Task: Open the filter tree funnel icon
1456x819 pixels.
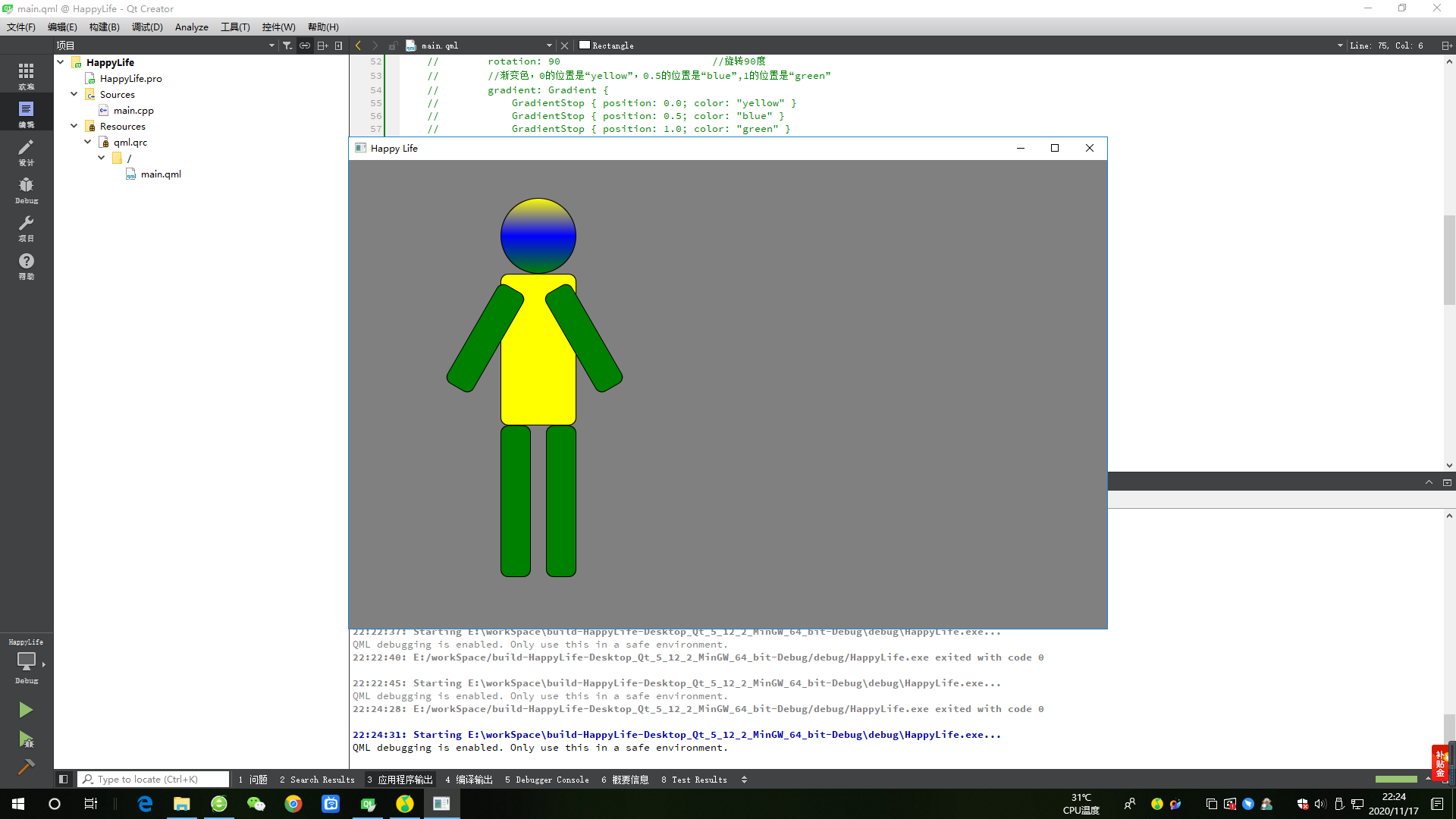Action: coord(287,45)
